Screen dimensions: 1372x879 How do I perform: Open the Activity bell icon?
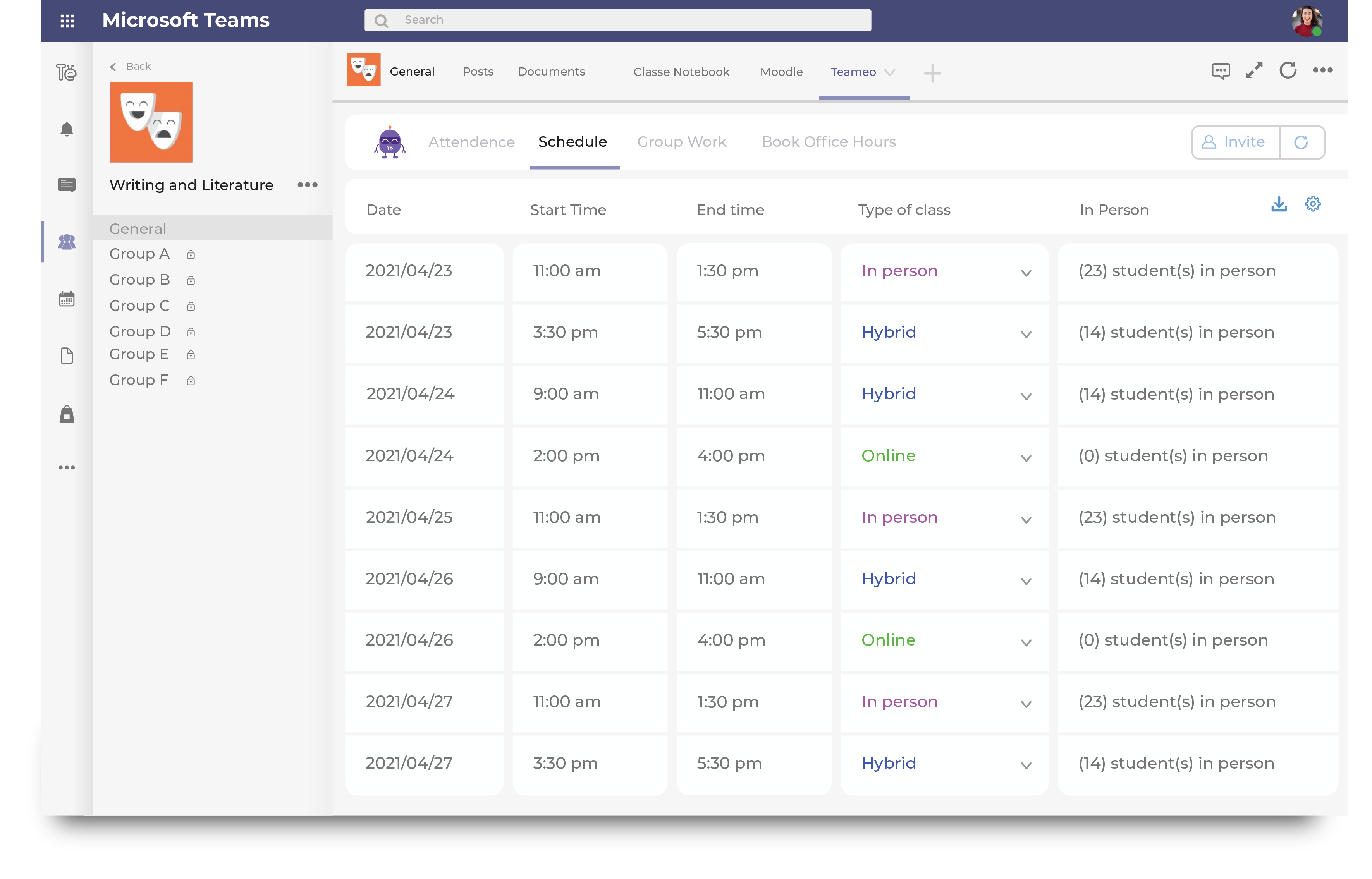coord(67,130)
